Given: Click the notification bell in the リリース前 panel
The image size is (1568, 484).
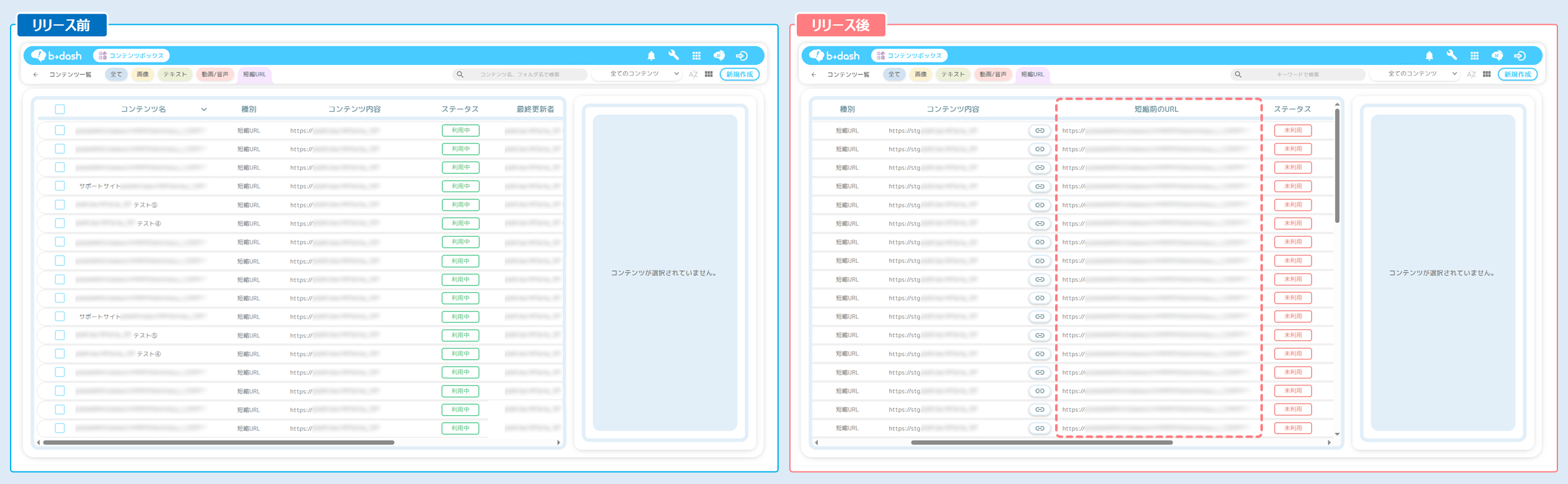Looking at the screenshot, I should click(651, 56).
